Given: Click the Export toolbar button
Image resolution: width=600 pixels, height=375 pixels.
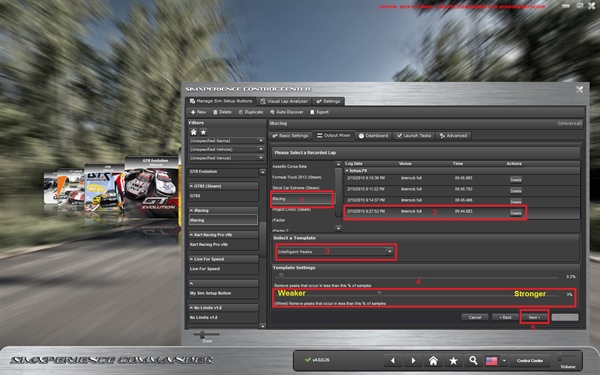Looking at the screenshot, I should [x=320, y=112].
